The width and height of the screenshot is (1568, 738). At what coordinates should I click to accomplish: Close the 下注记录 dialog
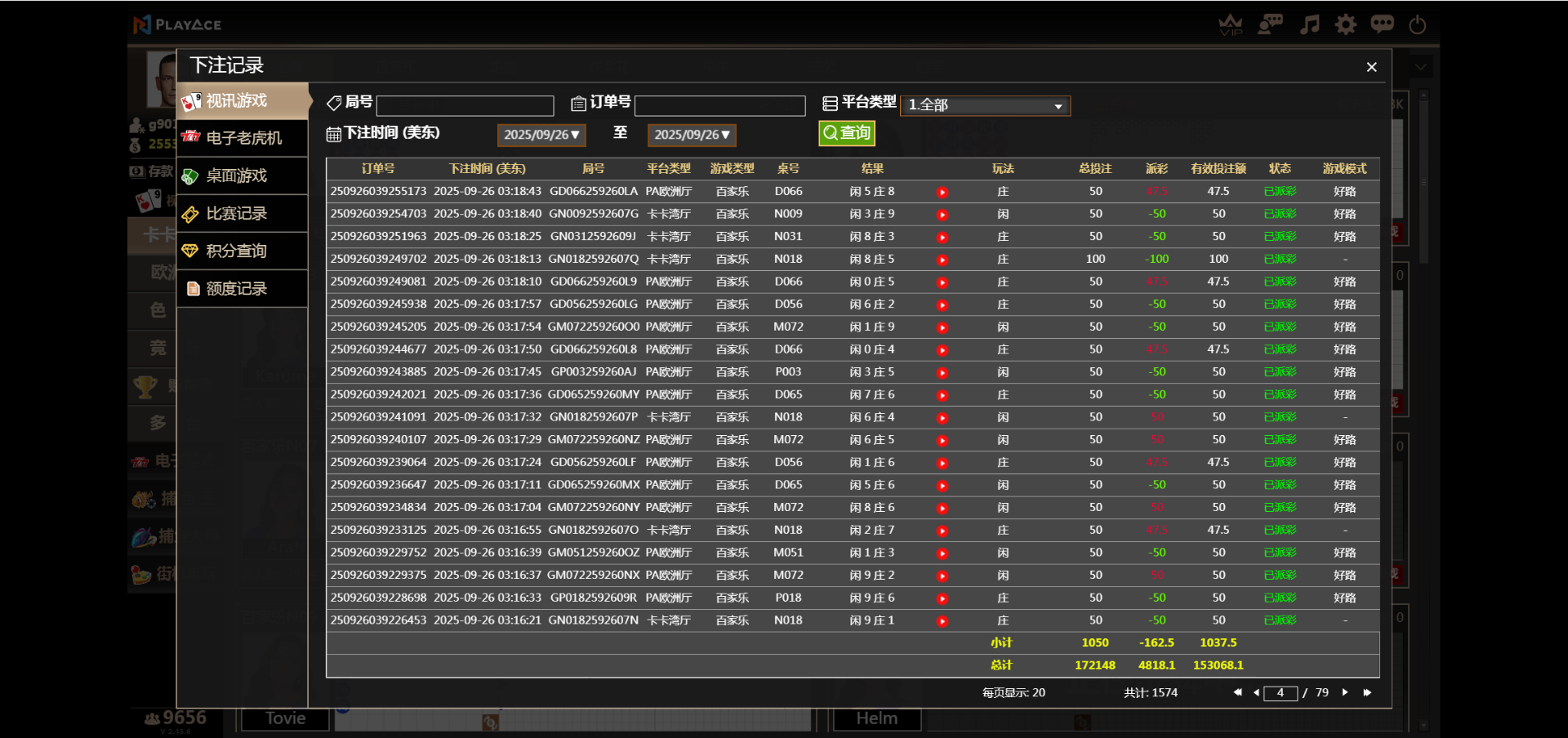(1371, 67)
